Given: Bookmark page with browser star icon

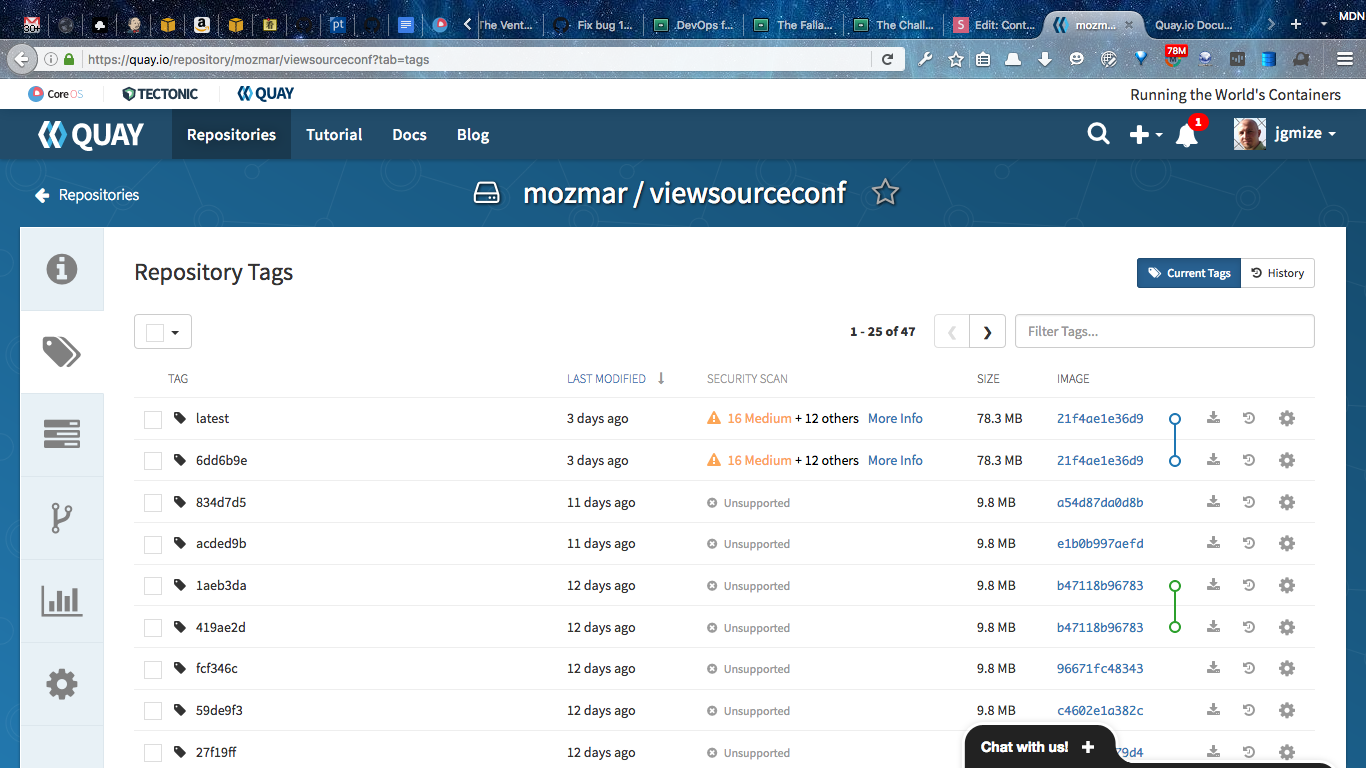Looking at the screenshot, I should pos(956,60).
